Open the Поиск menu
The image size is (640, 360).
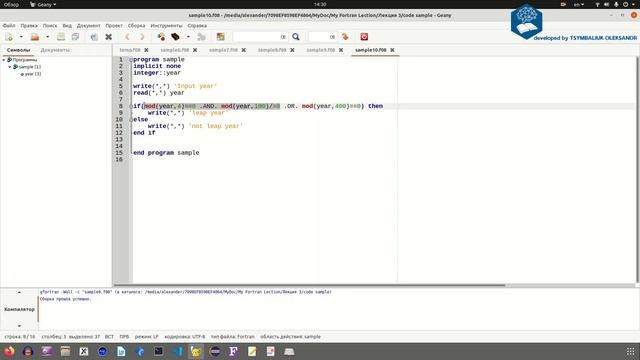click(50, 25)
